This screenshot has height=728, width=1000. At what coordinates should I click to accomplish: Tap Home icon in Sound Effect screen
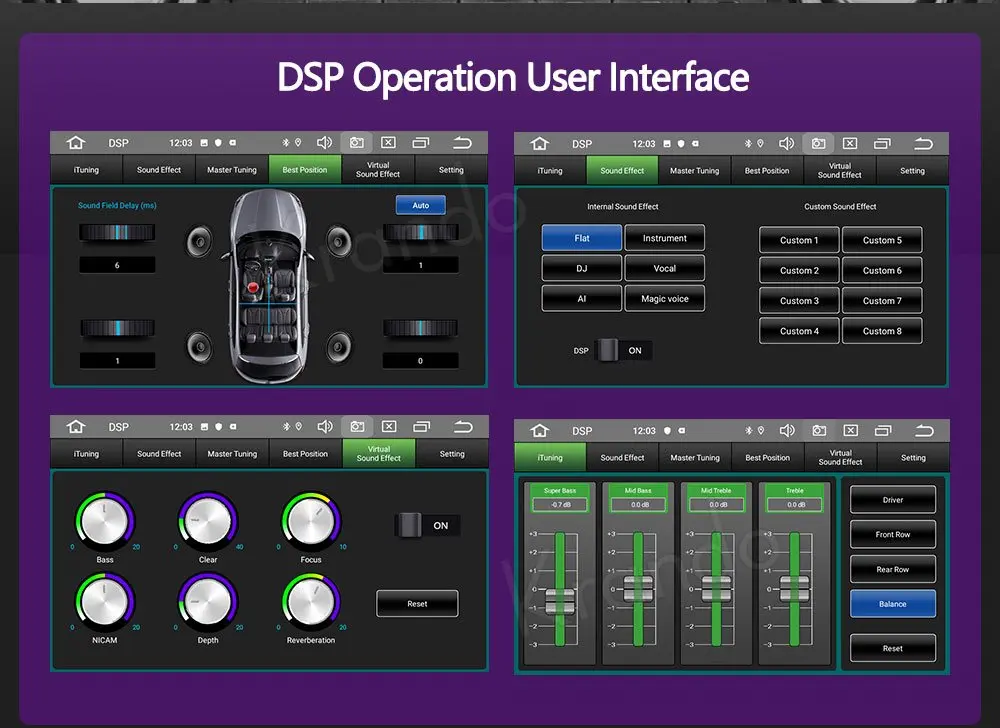coord(540,143)
